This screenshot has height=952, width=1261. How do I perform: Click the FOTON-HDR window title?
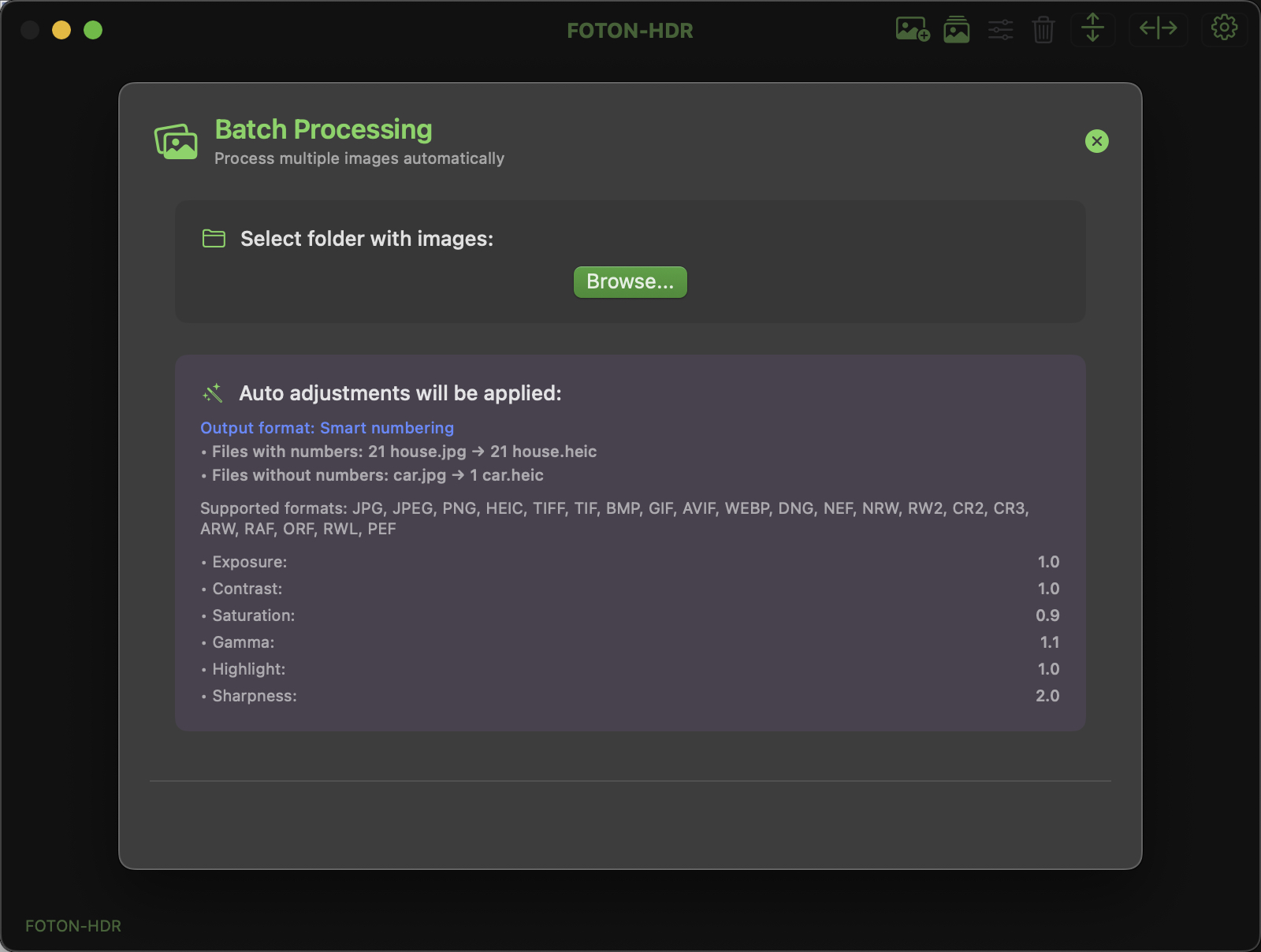pos(630,31)
